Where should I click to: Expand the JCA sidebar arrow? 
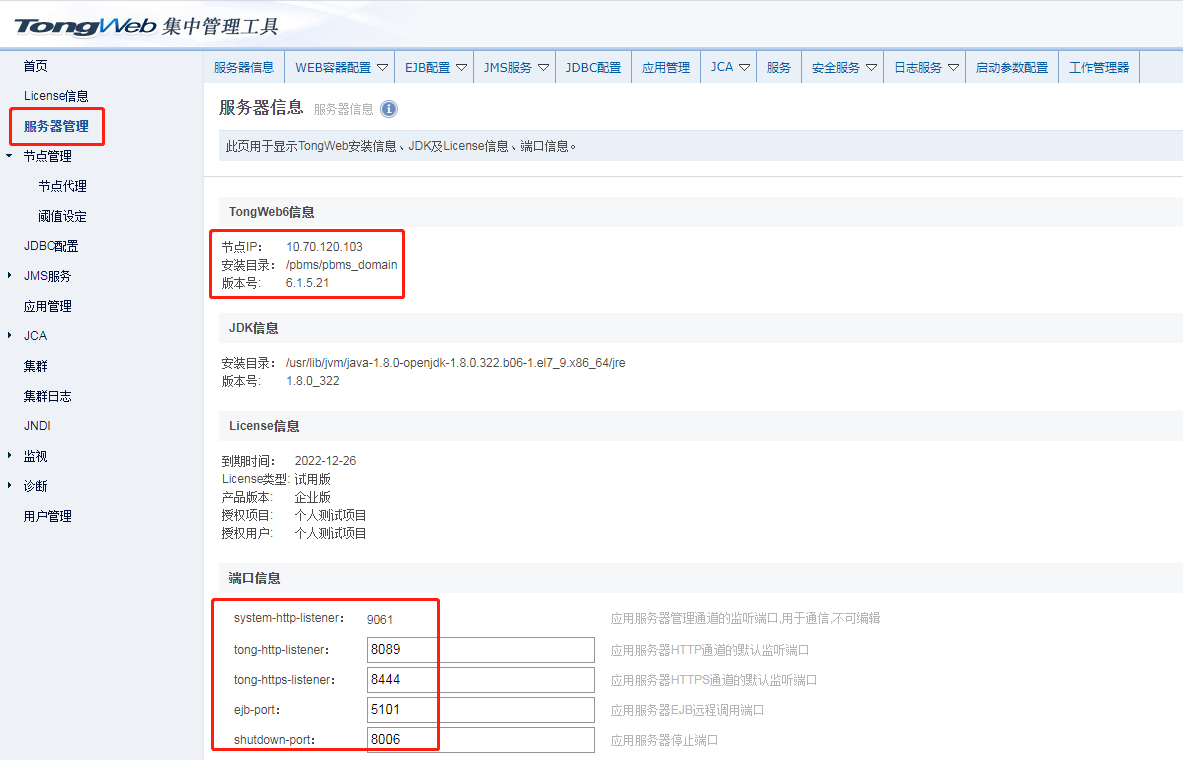9,335
